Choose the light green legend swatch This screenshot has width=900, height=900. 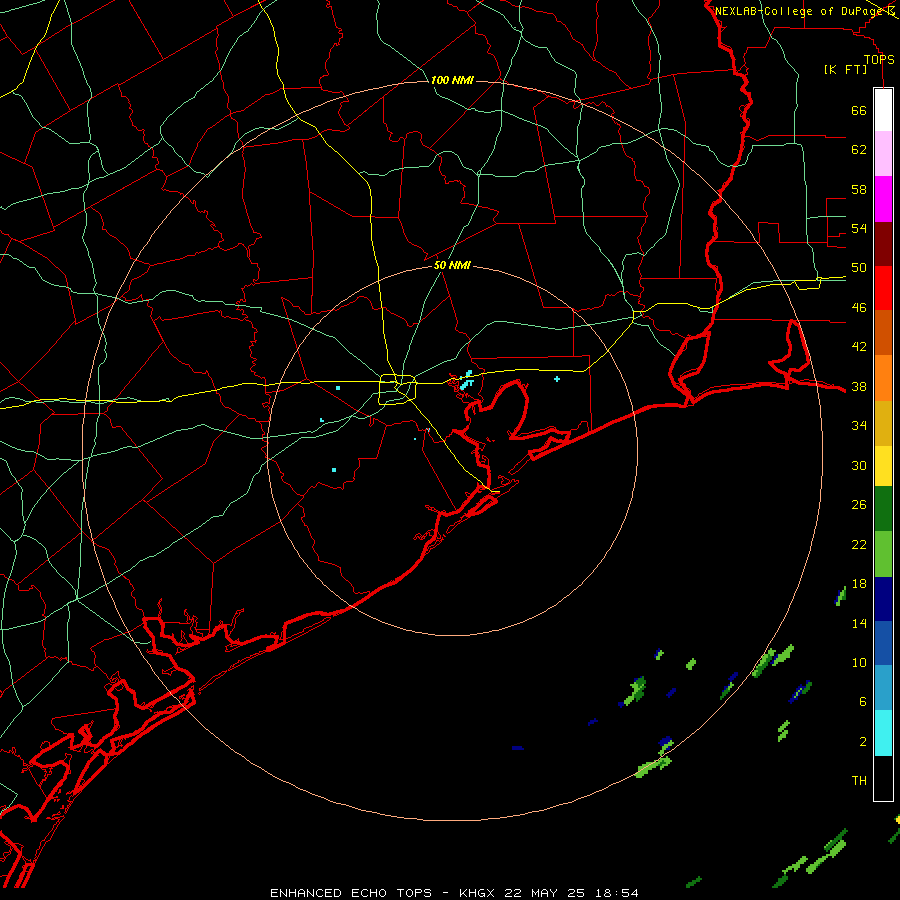coord(883,554)
